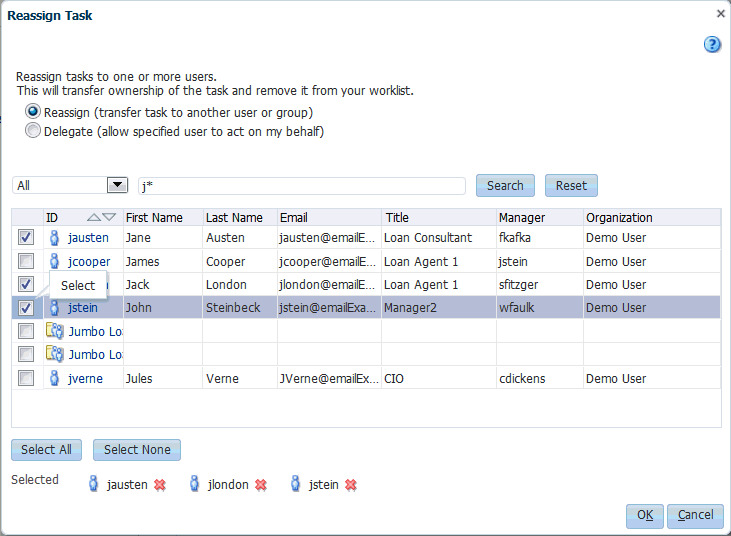Click the search text field
This screenshot has width=731, height=536.
(302, 186)
